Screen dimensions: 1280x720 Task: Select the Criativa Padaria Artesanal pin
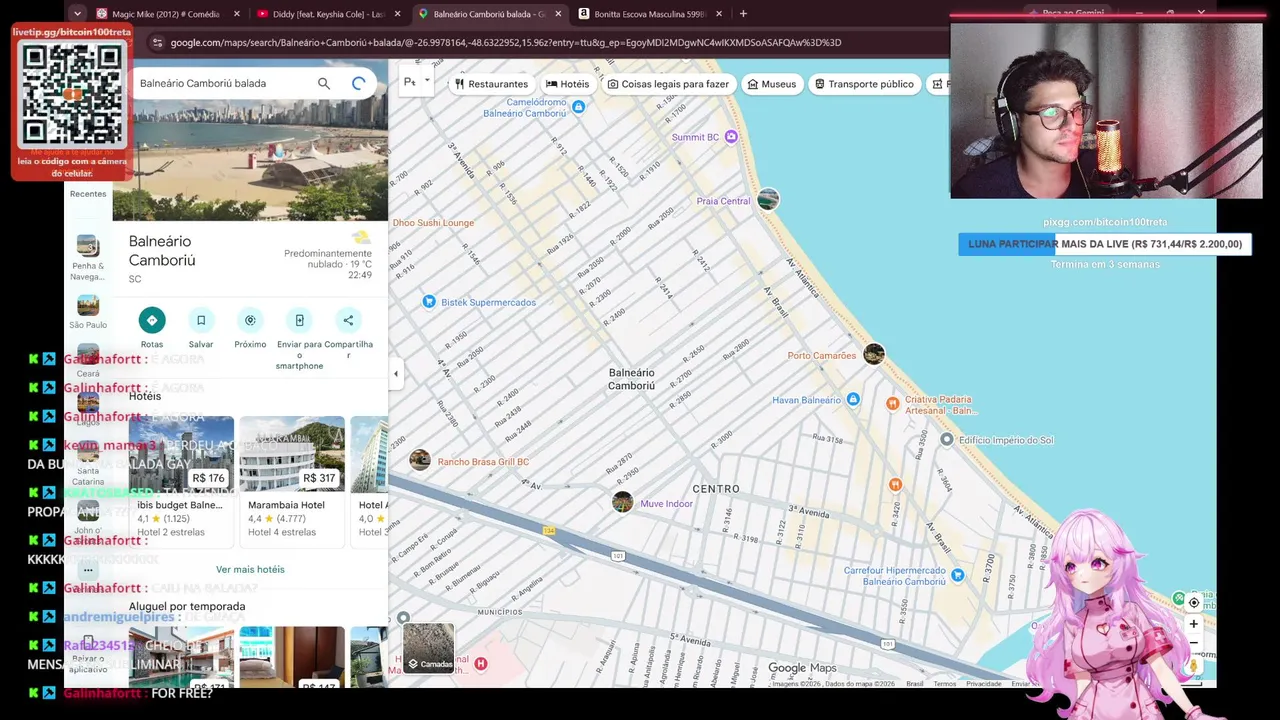pyautogui.click(x=893, y=403)
